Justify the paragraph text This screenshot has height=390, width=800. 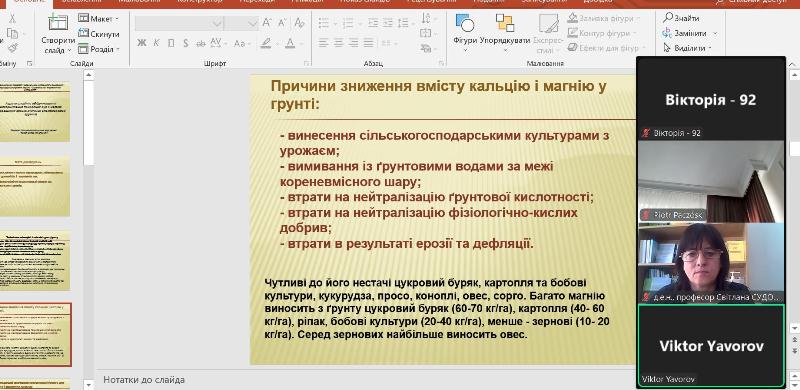368,43
